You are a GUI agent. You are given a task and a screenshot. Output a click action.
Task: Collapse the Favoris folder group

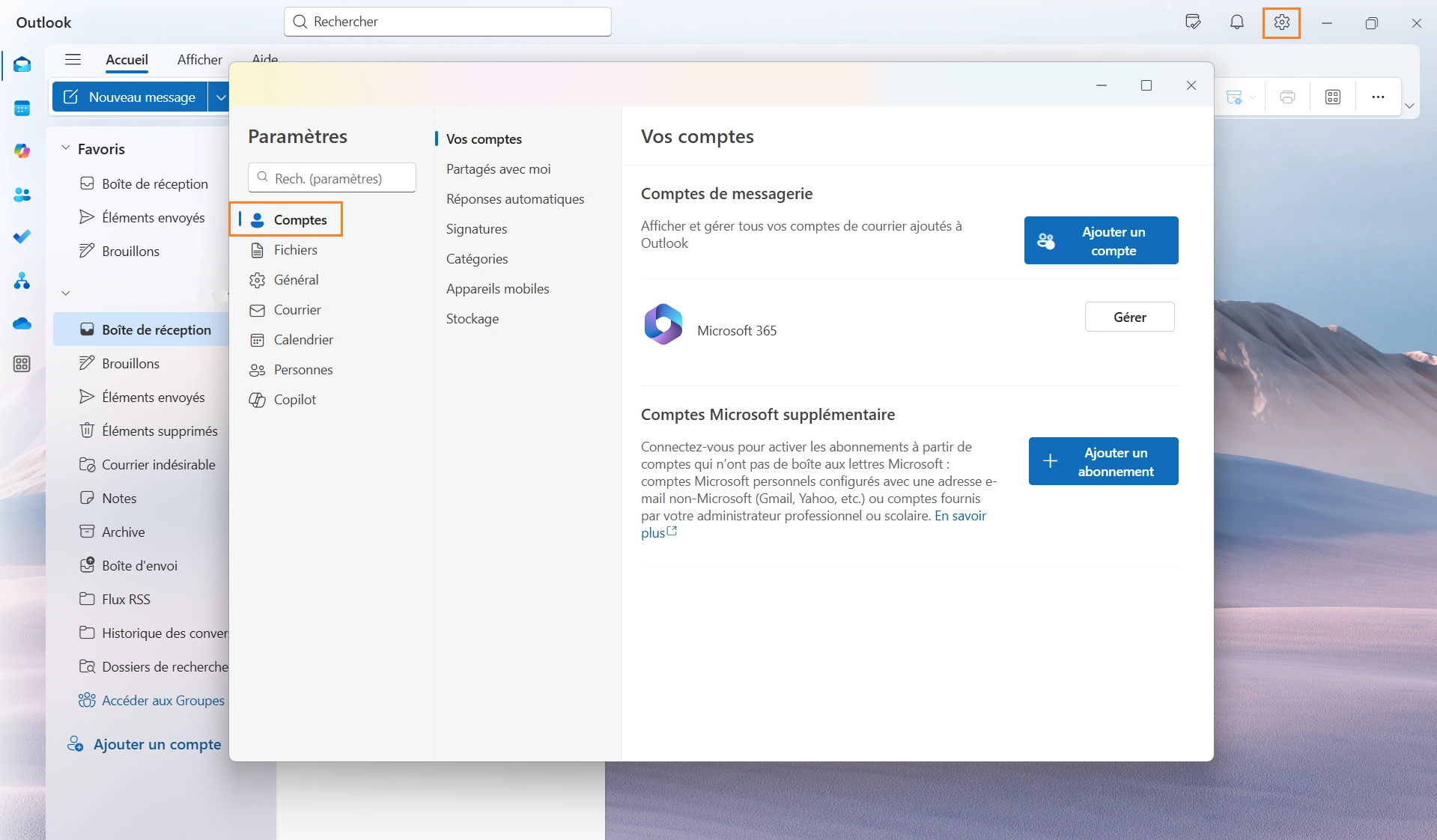[x=66, y=148]
